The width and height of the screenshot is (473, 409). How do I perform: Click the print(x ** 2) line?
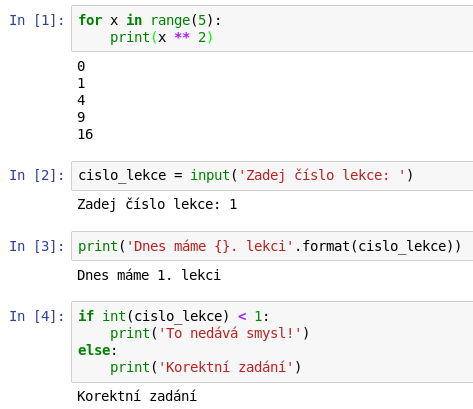161,37
